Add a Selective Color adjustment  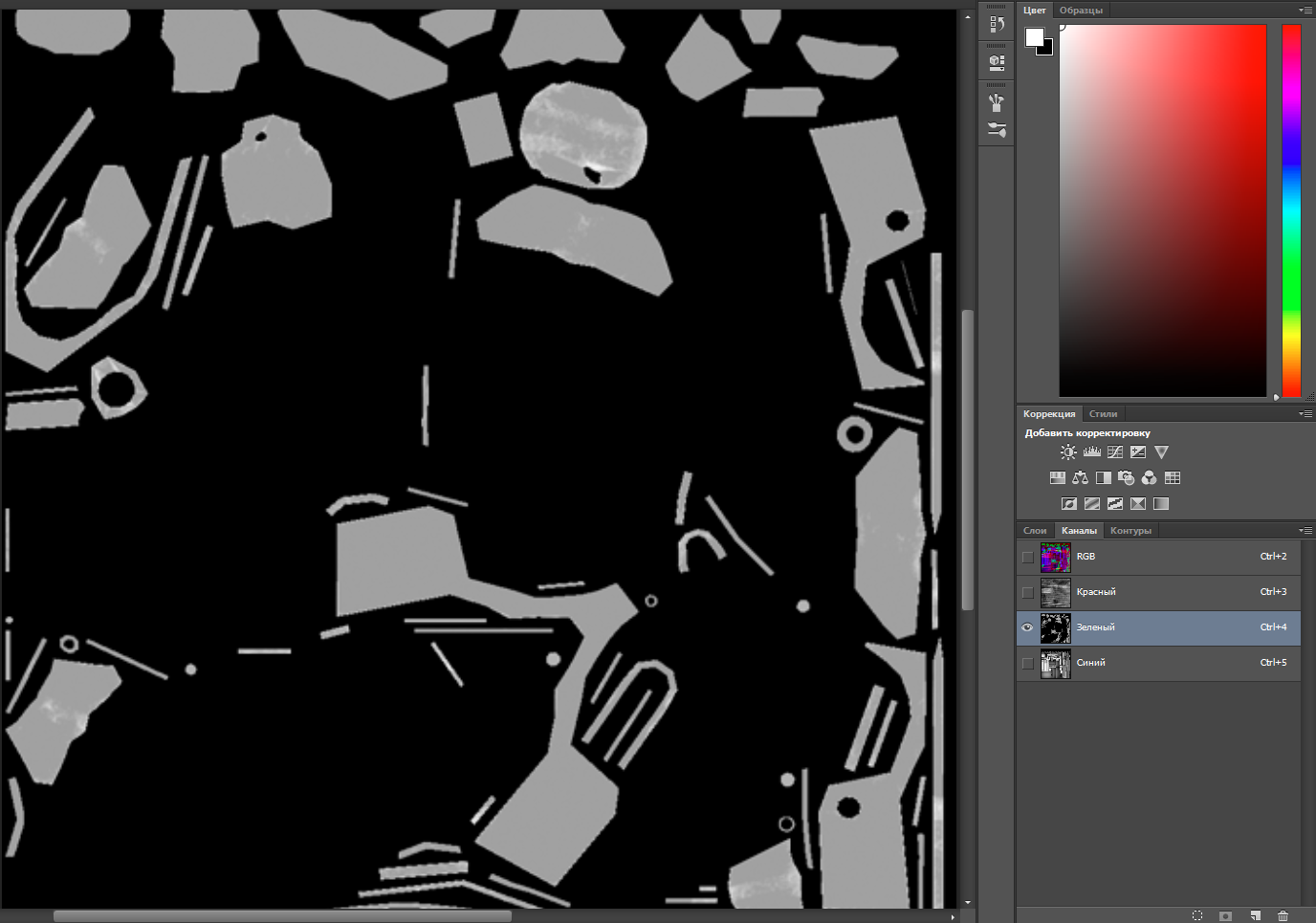[1138, 504]
